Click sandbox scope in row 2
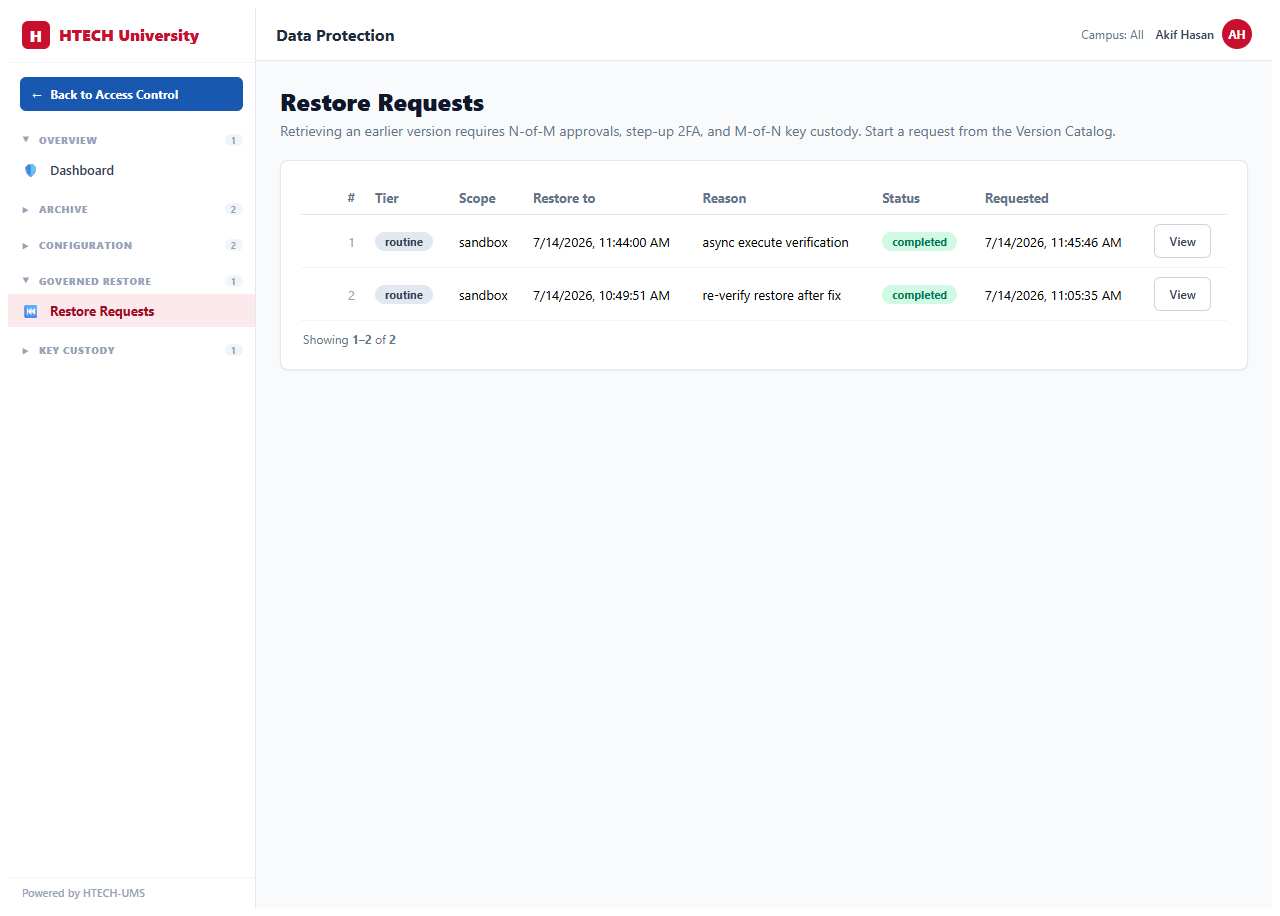 click(483, 296)
